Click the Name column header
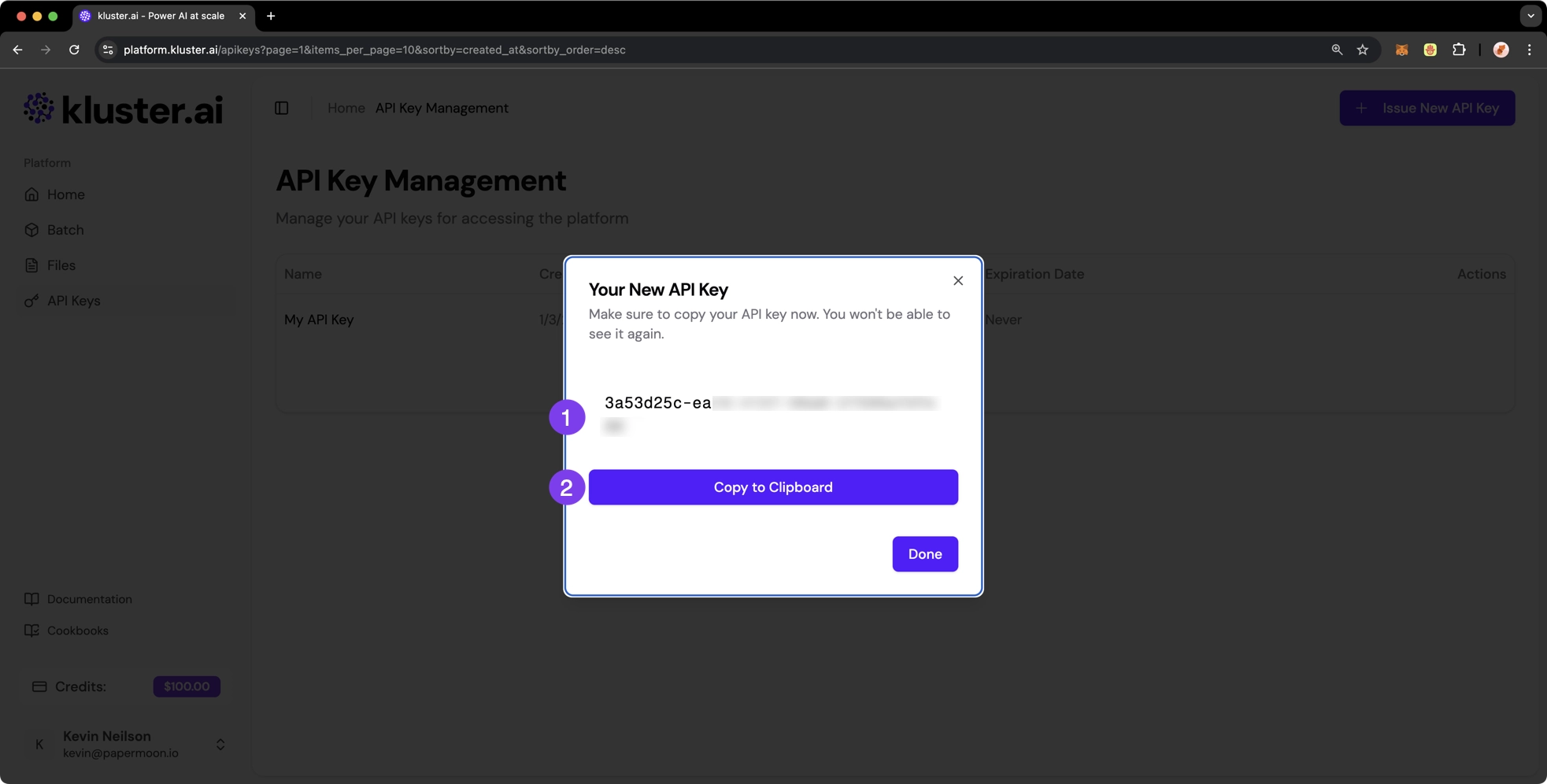 [x=303, y=274]
